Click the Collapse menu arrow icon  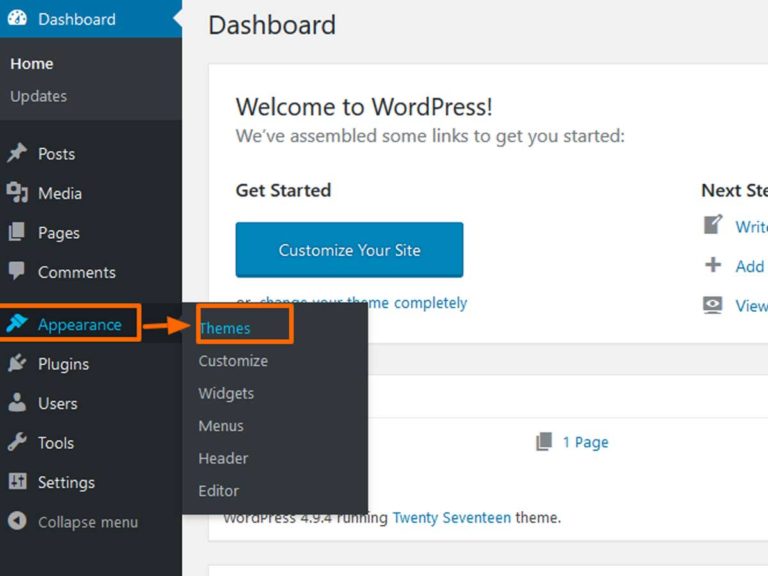(x=17, y=521)
